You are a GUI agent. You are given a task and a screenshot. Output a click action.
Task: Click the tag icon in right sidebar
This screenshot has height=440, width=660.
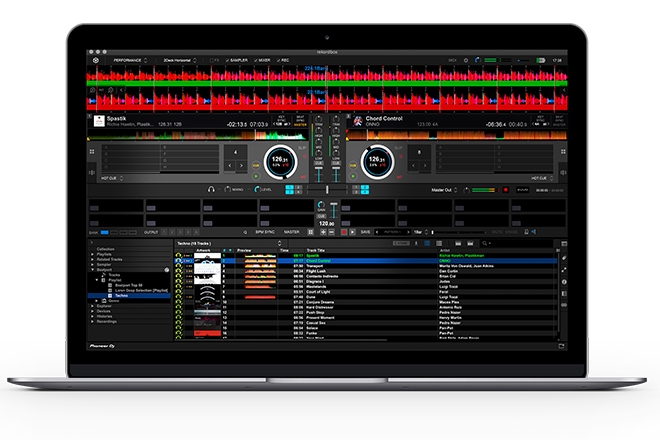[x=564, y=258]
